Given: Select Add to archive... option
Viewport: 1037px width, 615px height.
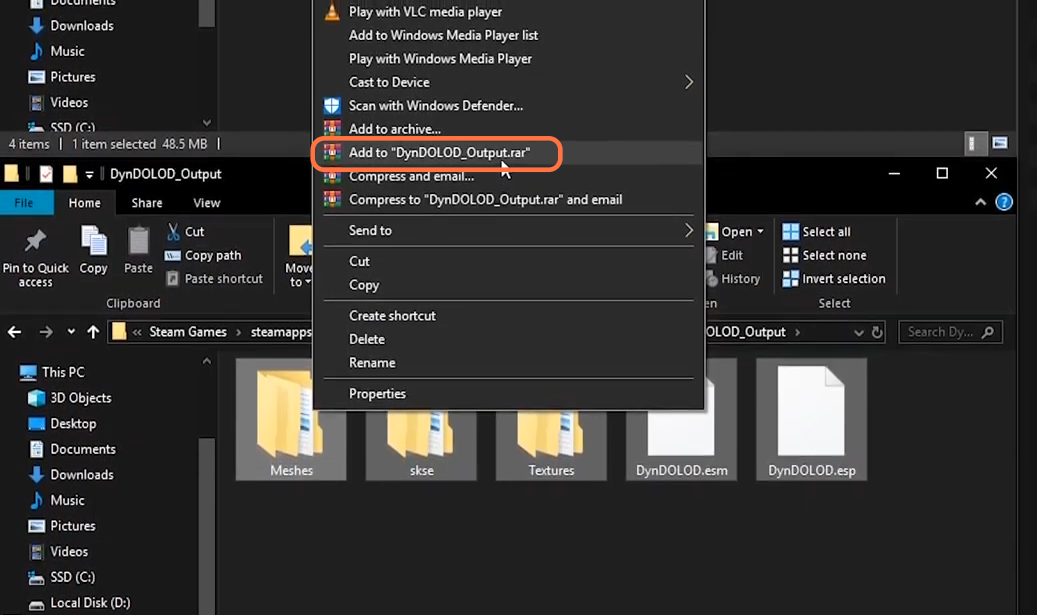Looking at the screenshot, I should pyautogui.click(x=395, y=129).
